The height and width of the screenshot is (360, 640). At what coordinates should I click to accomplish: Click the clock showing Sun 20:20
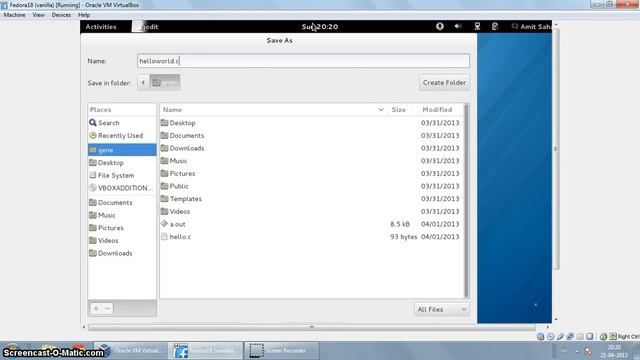[320, 27]
